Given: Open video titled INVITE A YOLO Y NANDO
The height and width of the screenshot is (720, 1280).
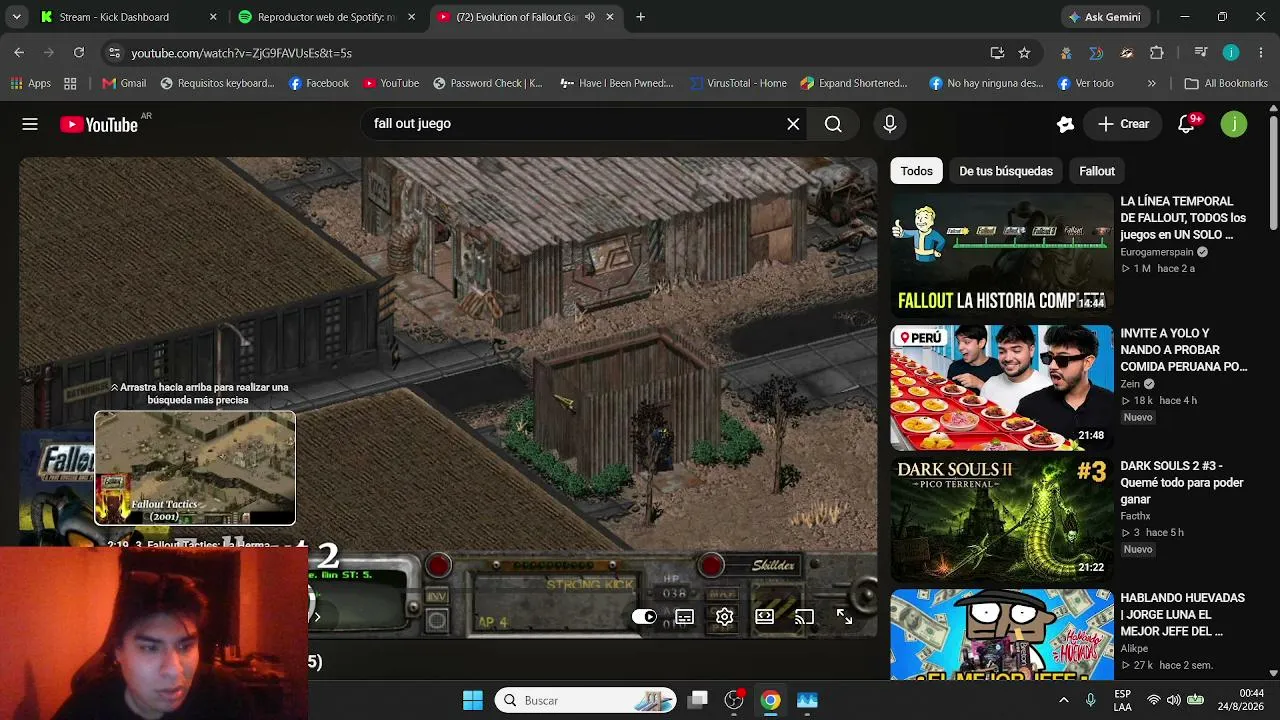Looking at the screenshot, I should click(x=1184, y=350).
